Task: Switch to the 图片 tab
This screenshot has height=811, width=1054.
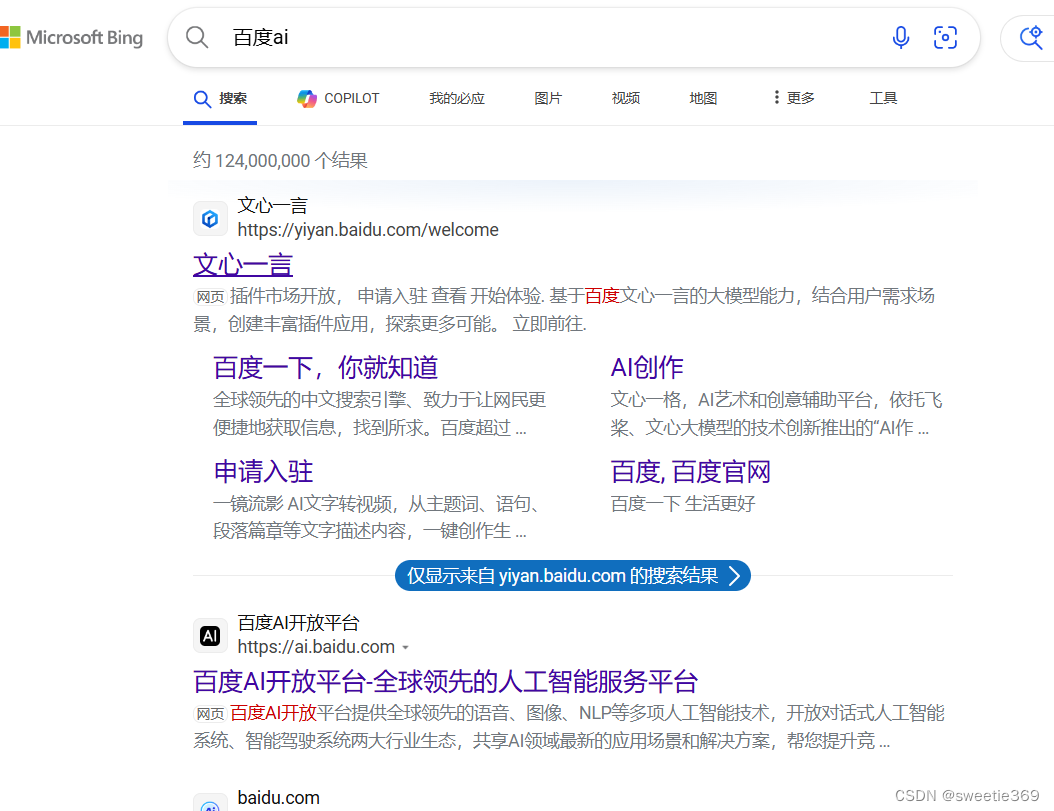Action: pos(548,99)
